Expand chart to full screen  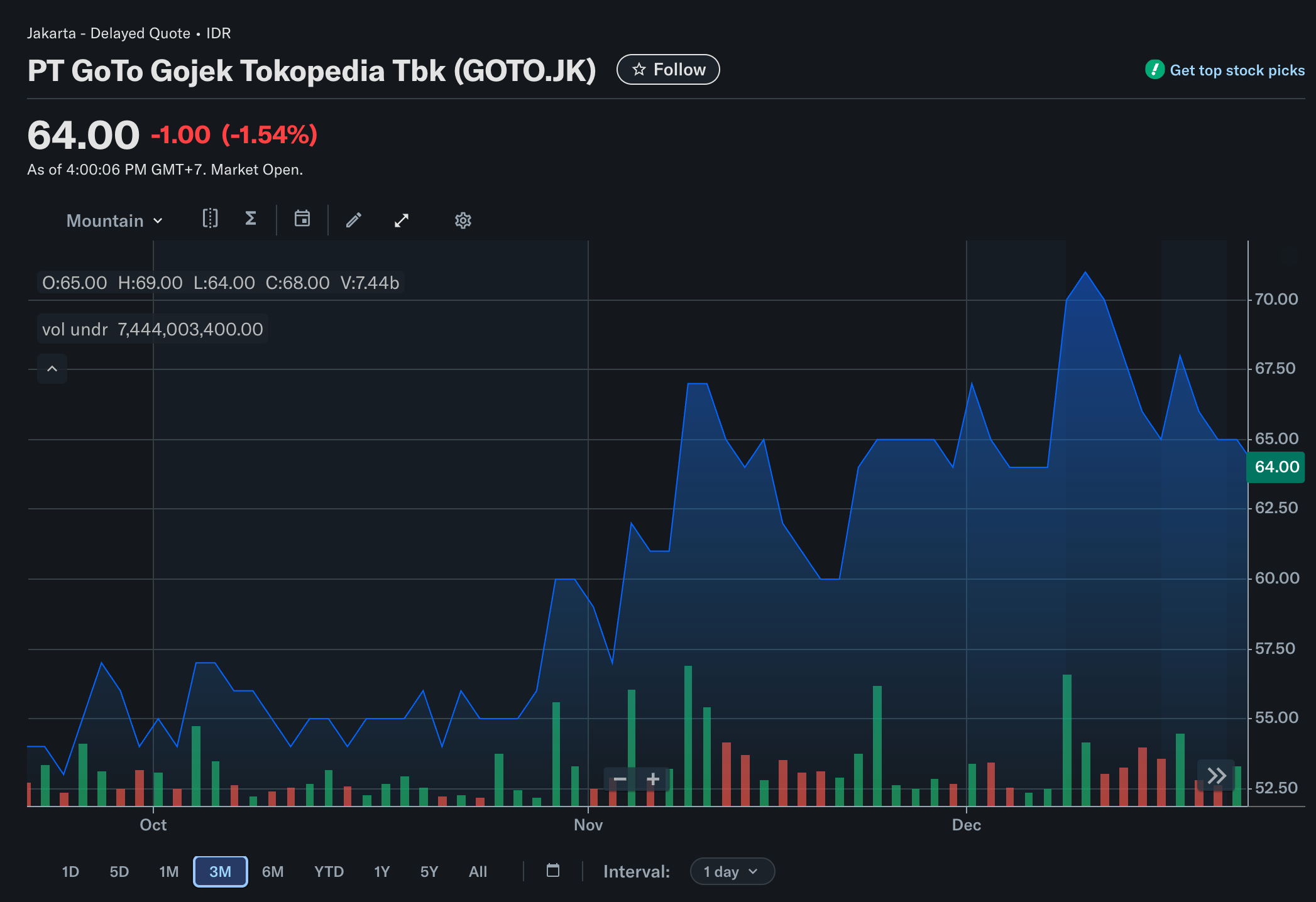(402, 220)
